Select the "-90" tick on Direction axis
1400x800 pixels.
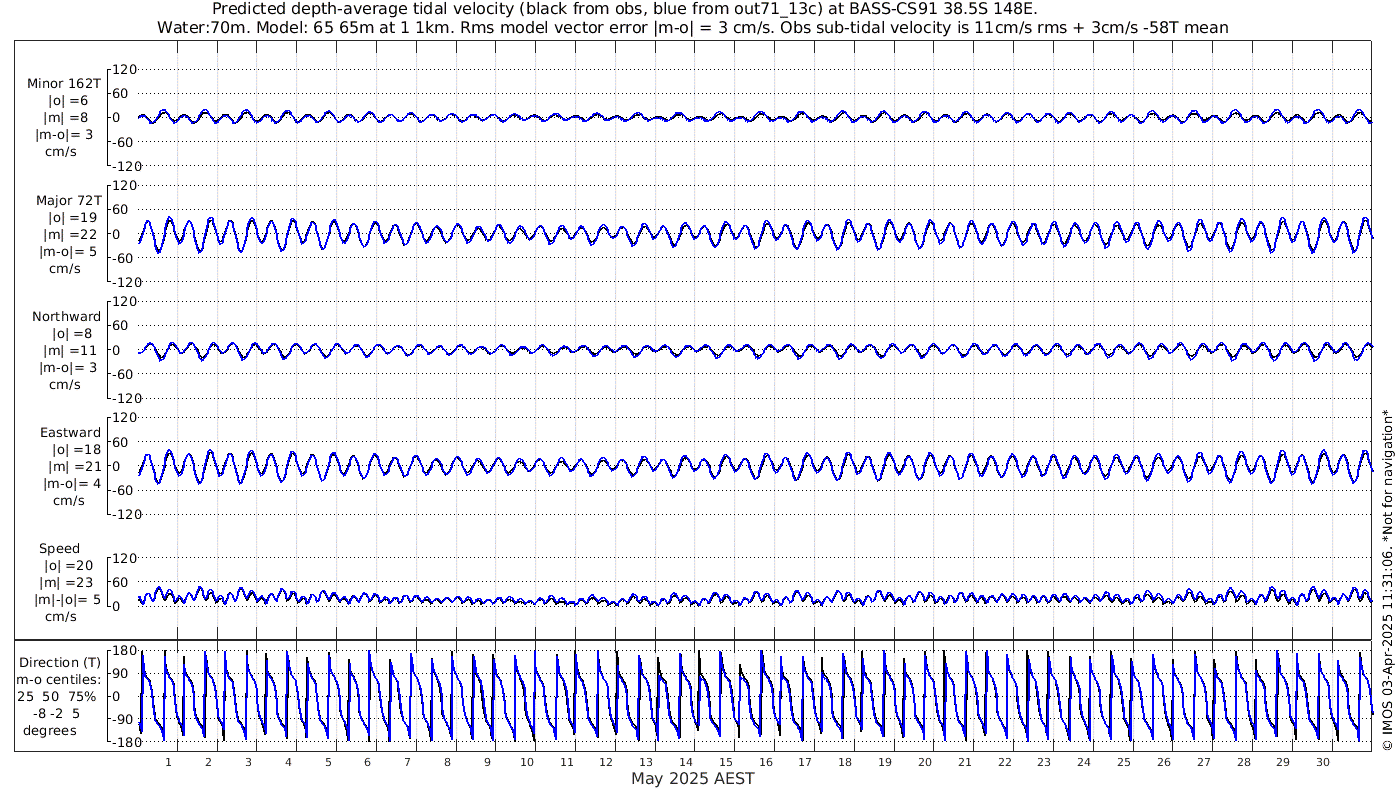click(x=123, y=719)
